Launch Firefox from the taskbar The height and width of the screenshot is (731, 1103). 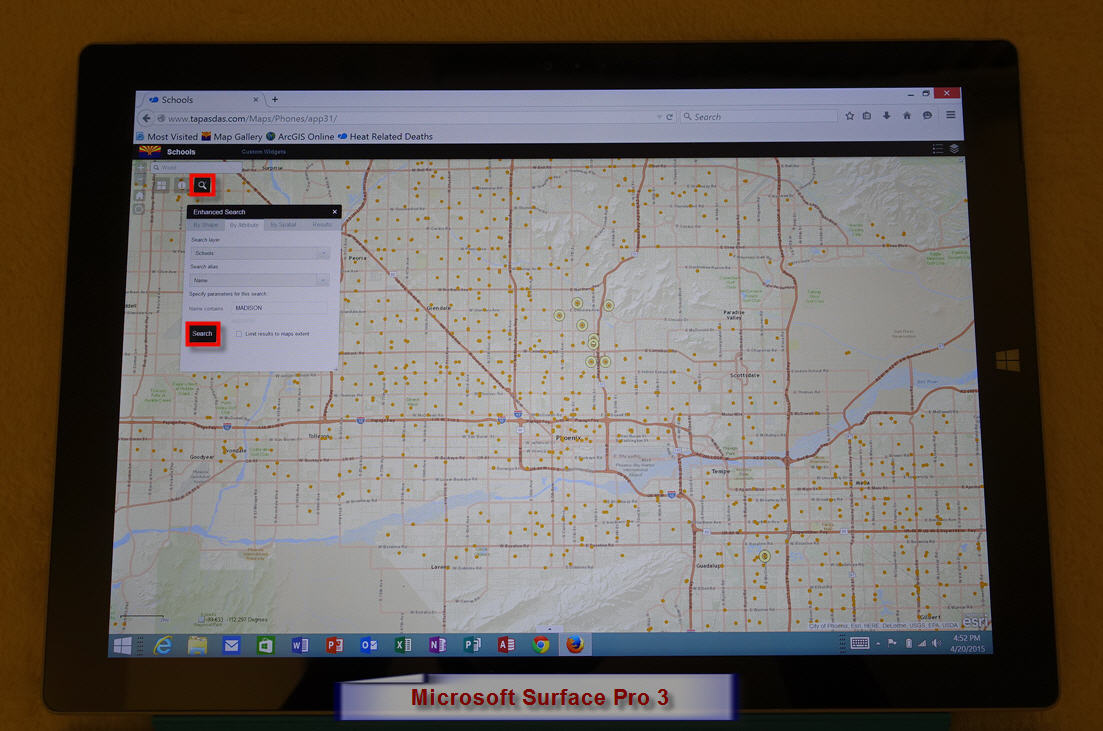(575, 644)
